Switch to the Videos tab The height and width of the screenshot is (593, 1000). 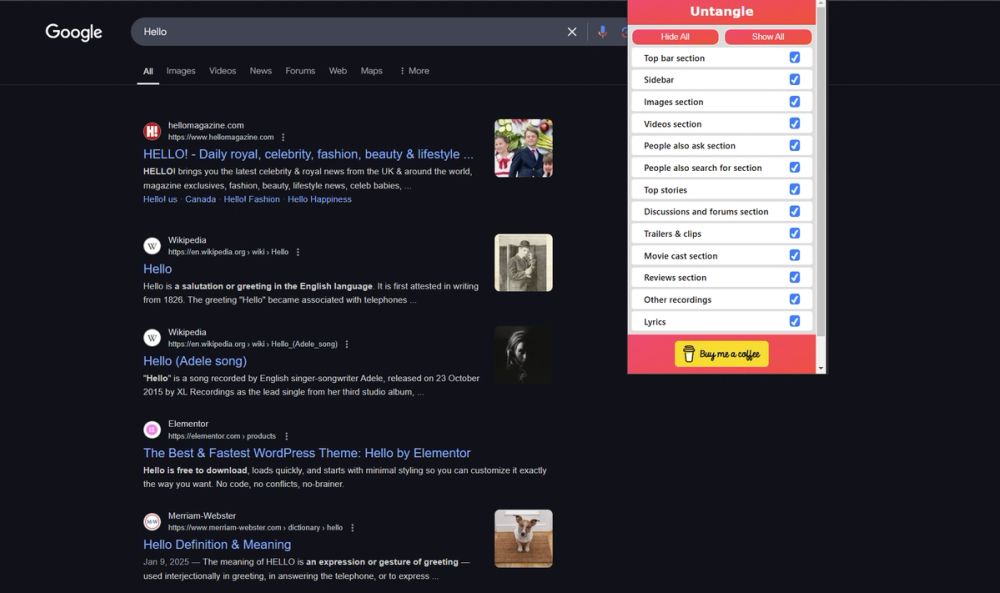pyautogui.click(x=223, y=71)
